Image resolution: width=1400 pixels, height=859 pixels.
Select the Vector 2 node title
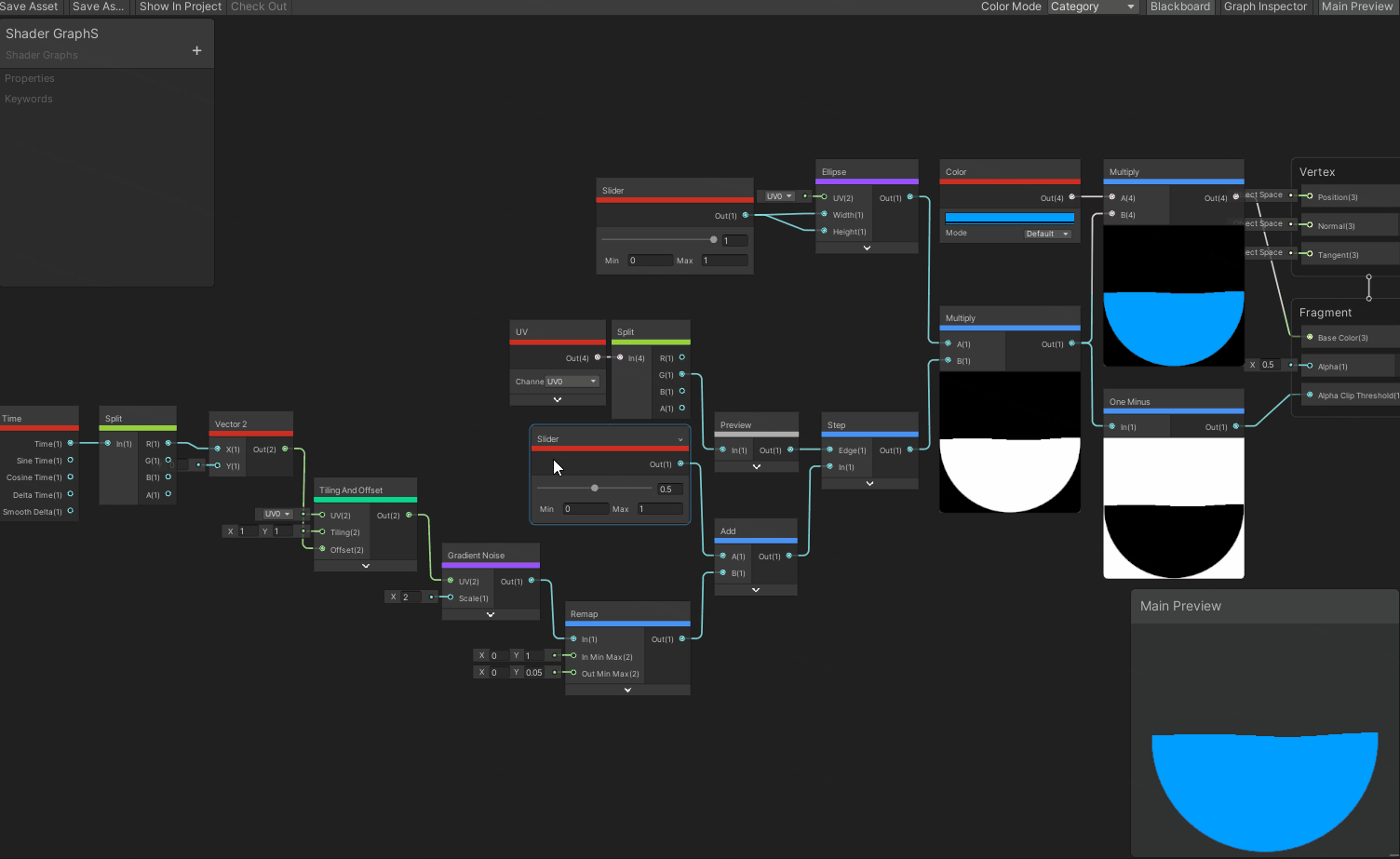pos(231,424)
